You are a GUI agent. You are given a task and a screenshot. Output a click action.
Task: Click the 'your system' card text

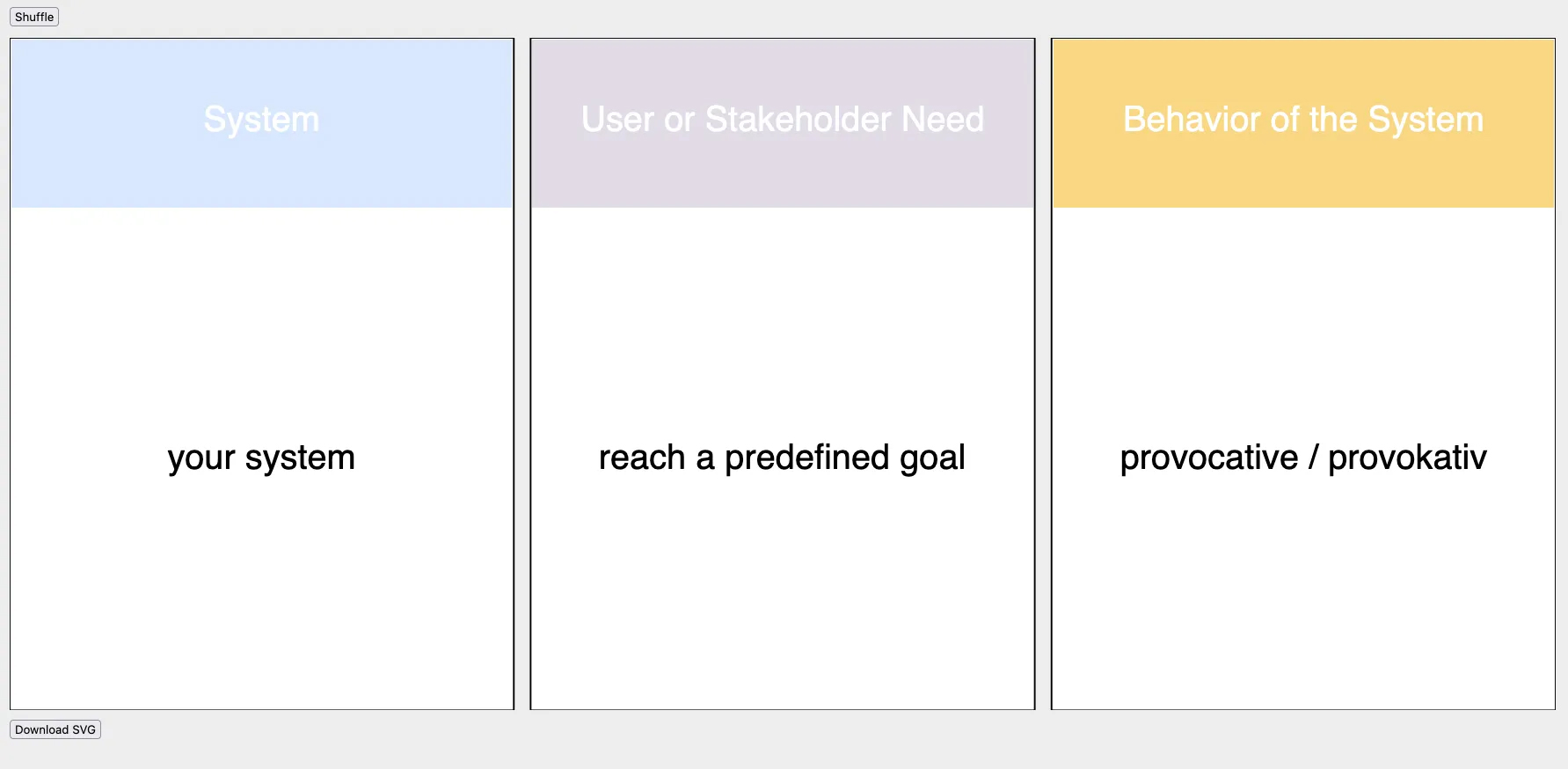pyautogui.click(x=261, y=458)
